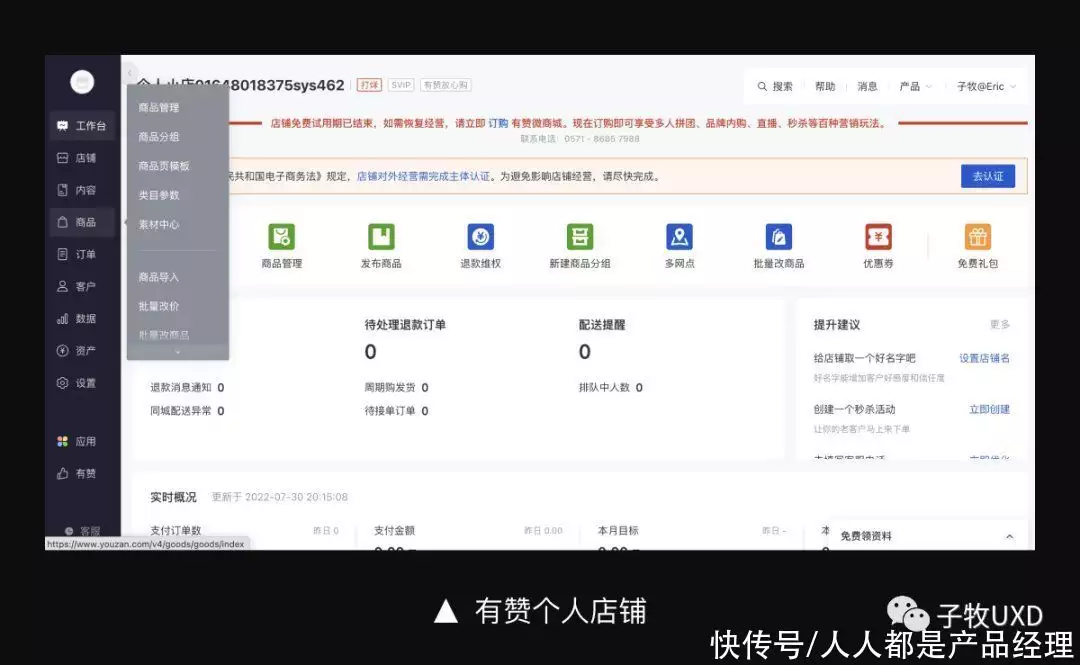The width and height of the screenshot is (1080, 665).
Task: Expand the 产品 dropdown in the top bar
Action: click(x=913, y=86)
